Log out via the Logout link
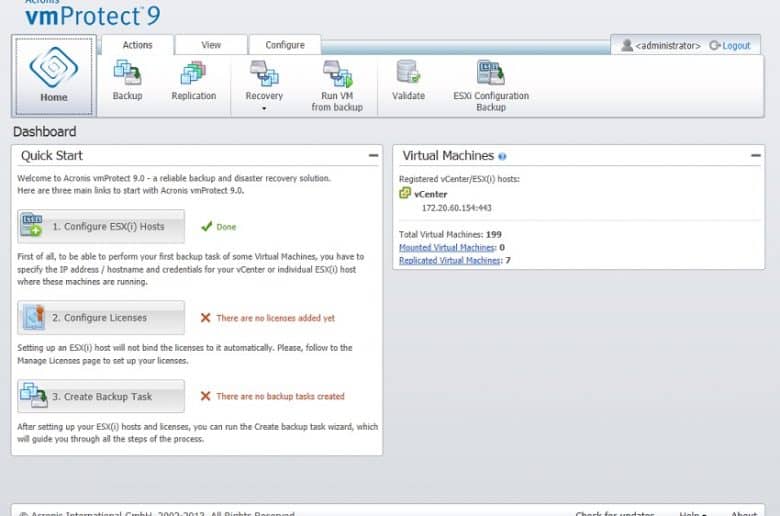780x516 pixels. (x=736, y=46)
